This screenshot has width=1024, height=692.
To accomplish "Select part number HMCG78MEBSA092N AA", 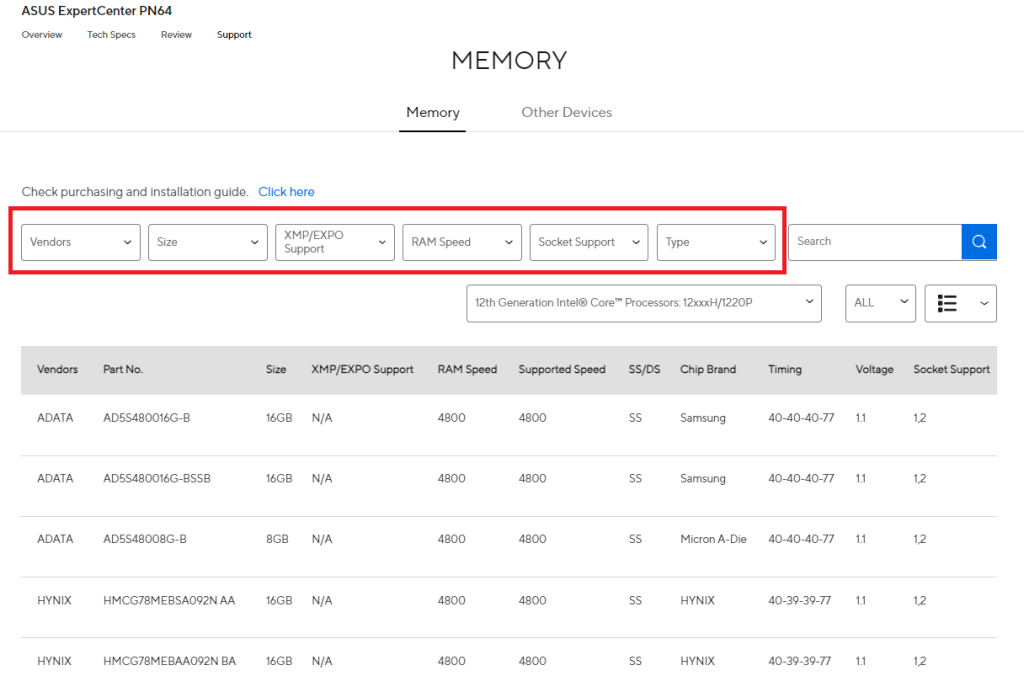I will (169, 601).
